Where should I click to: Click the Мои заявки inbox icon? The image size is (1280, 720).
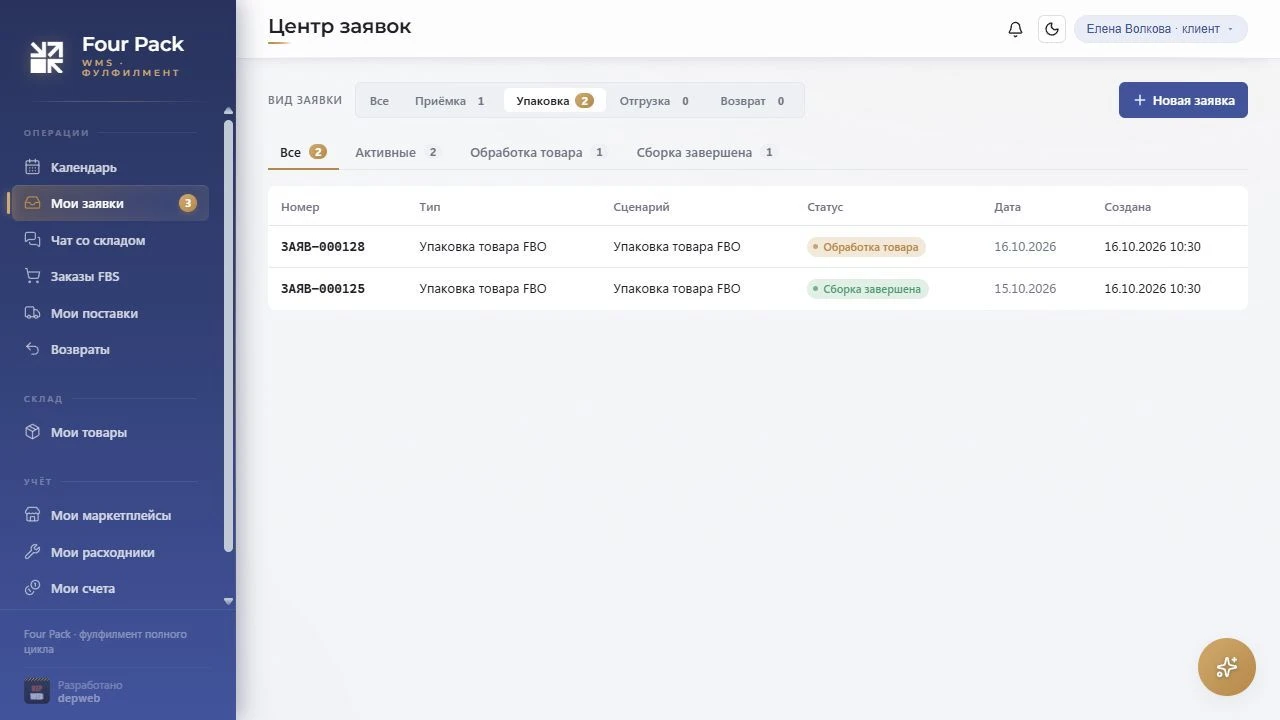click(x=33, y=203)
